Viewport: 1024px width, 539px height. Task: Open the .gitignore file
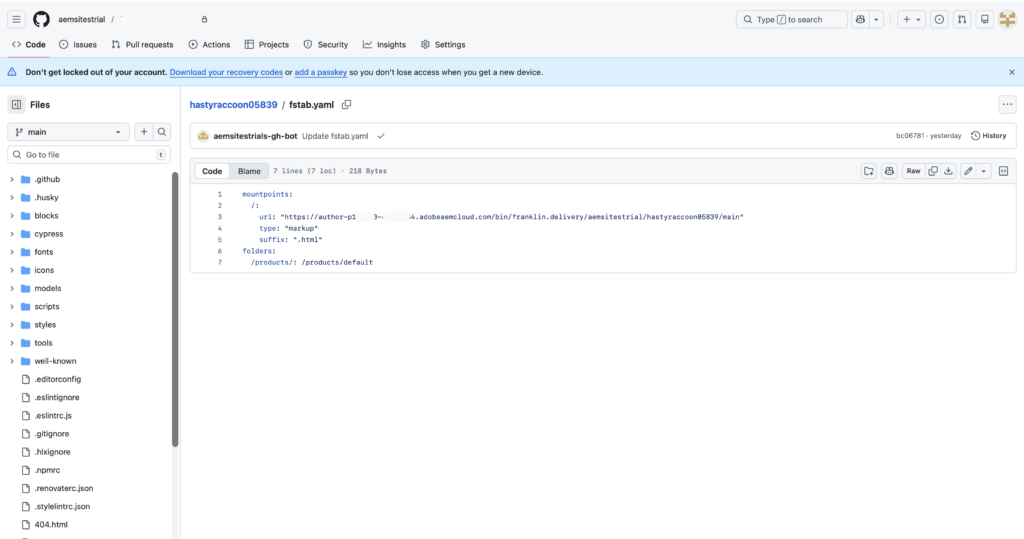tap(52, 434)
